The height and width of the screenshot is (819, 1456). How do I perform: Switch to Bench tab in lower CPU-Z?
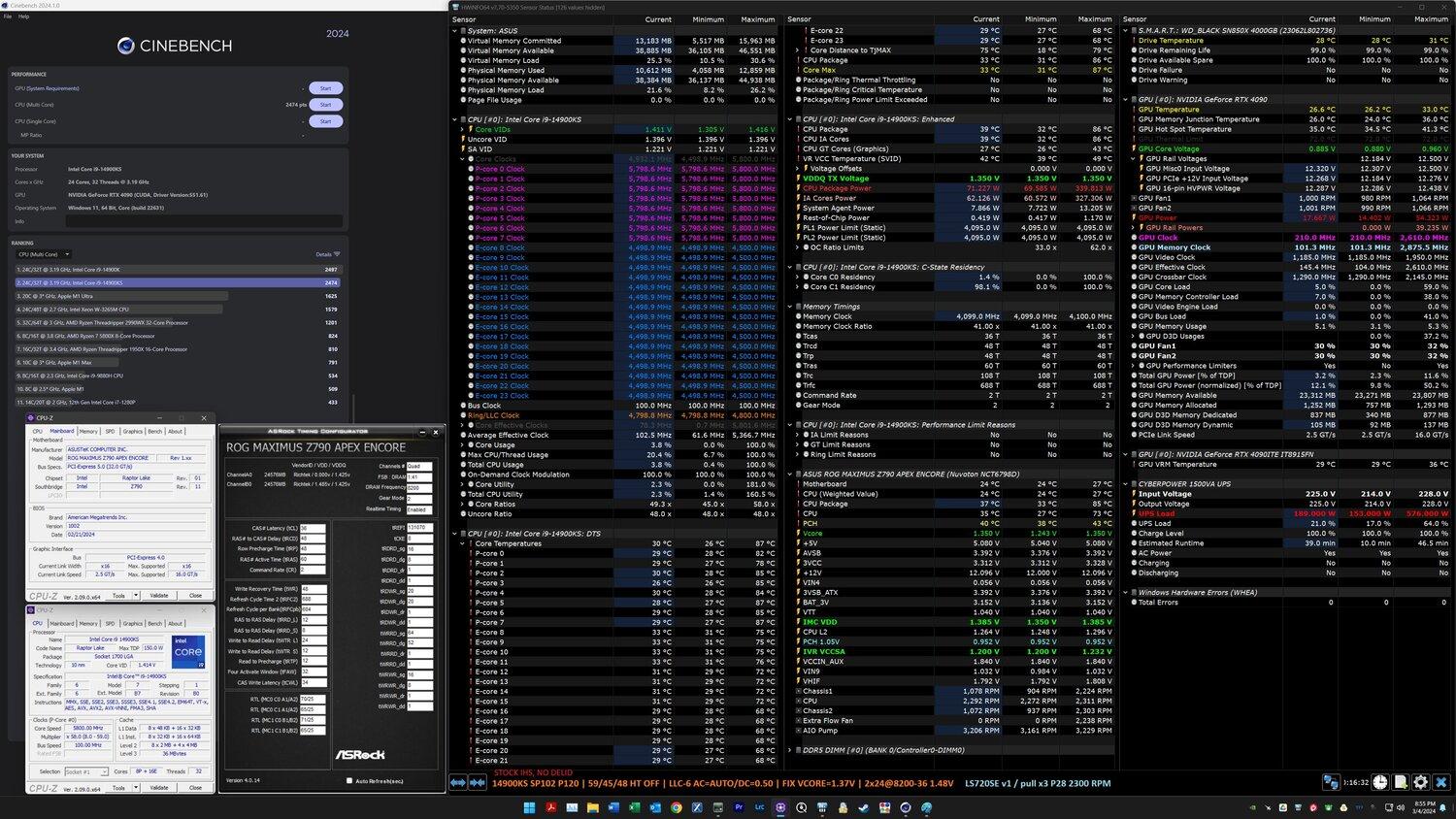[x=154, y=624]
